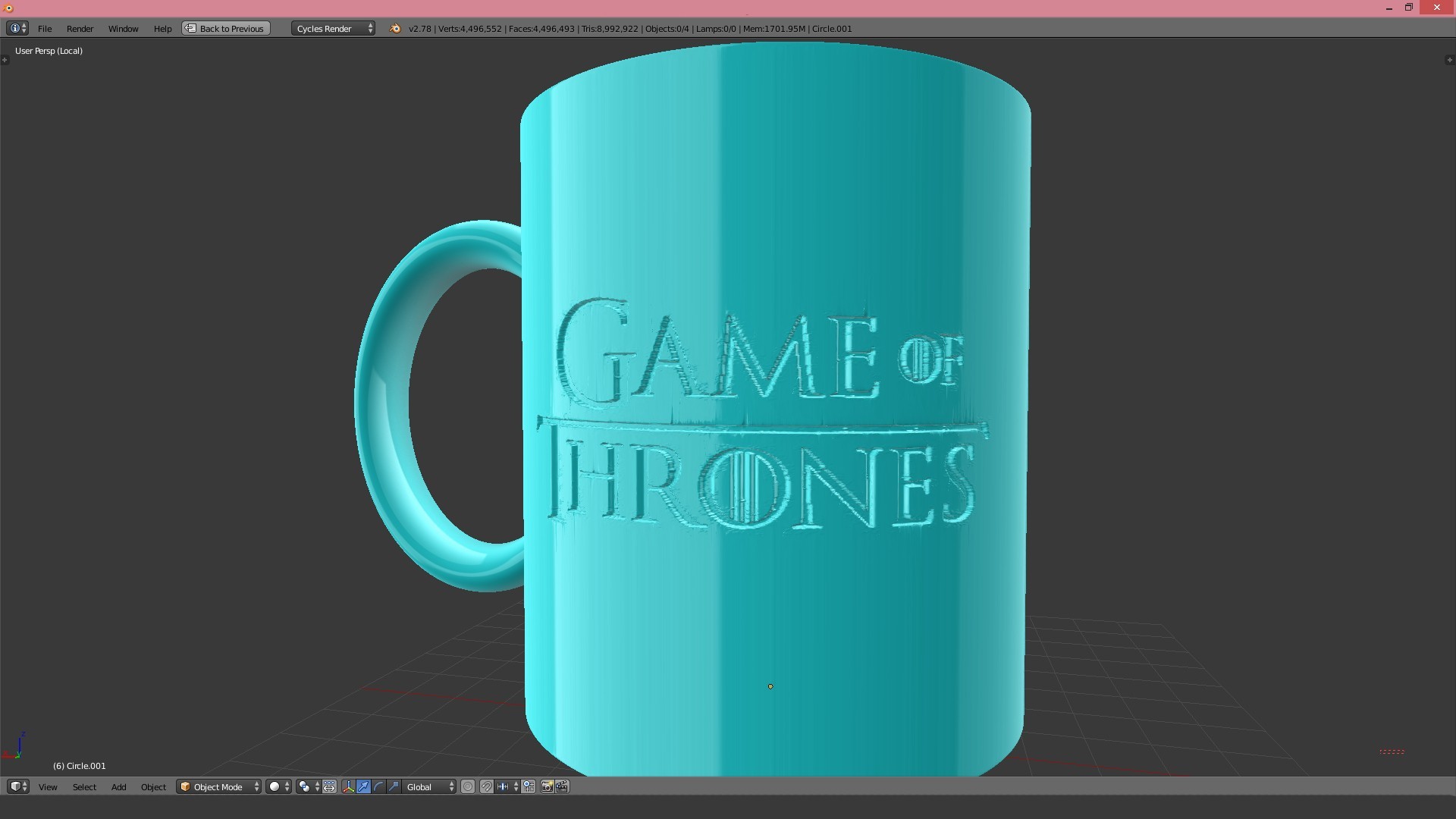Open the Global transform orientation dropdown
This screenshot has width=1456, height=819.
[430, 786]
